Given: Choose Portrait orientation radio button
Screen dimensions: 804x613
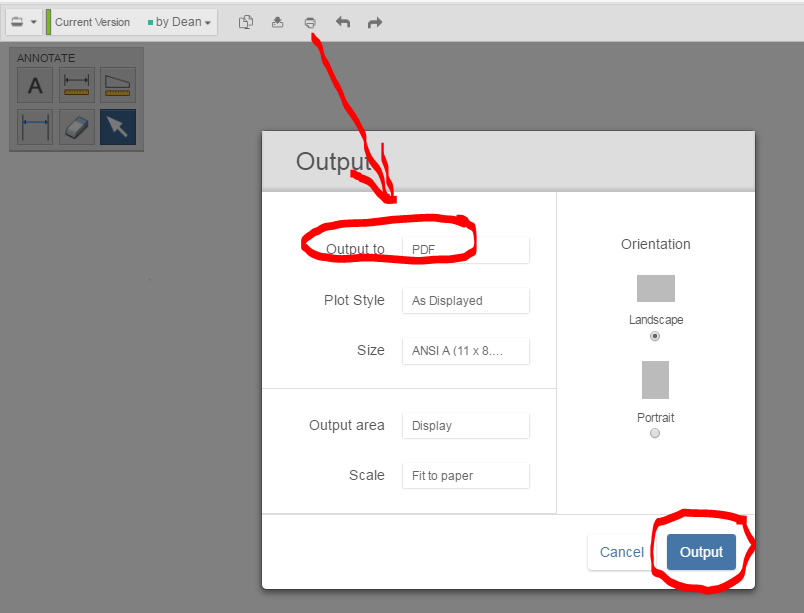Looking at the screenshot, I should [655, 433].
